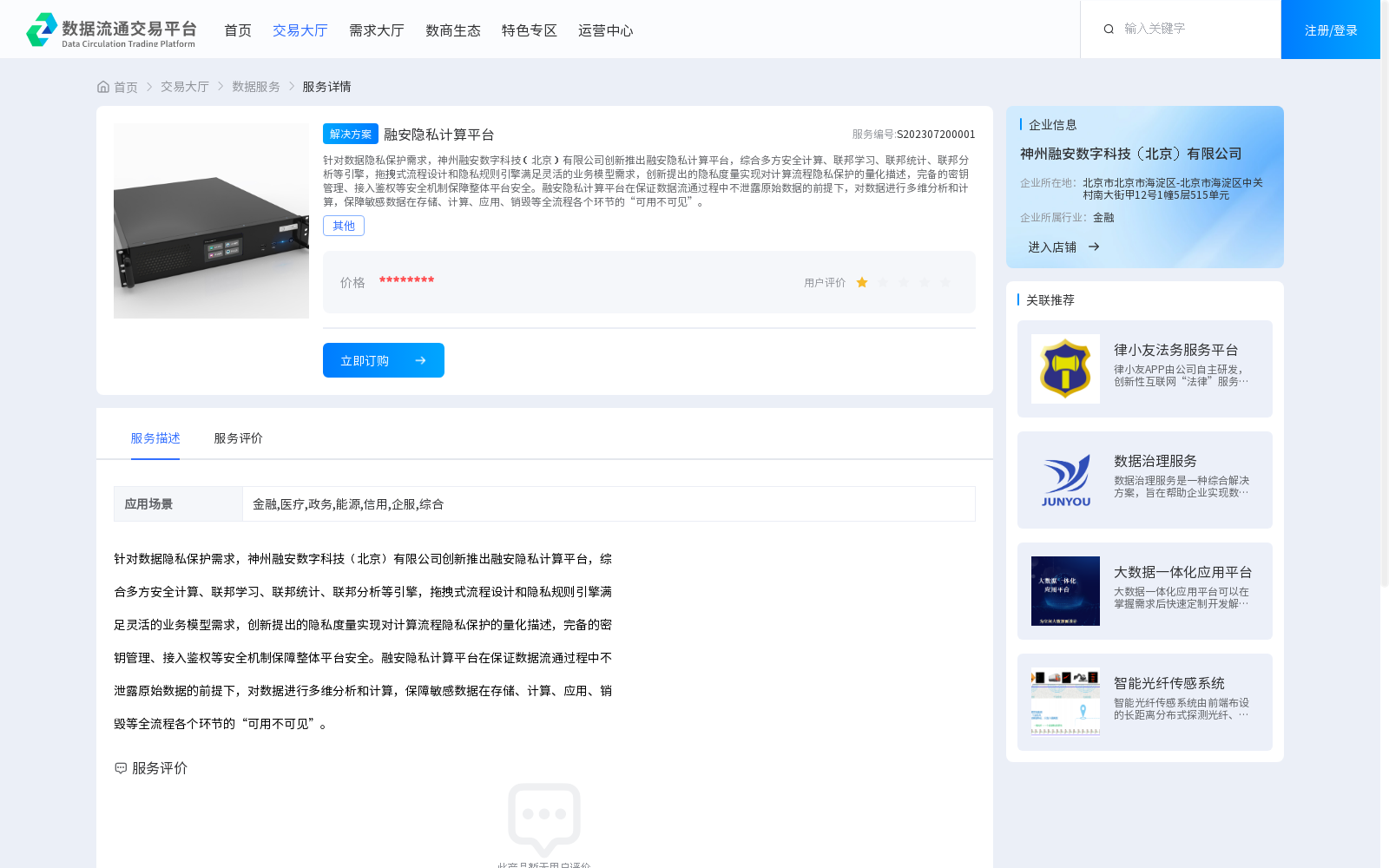Image resolution: width=1389 pixels, height=868 pixels.
Task: Select the second rating star
Action: point(883,282)
